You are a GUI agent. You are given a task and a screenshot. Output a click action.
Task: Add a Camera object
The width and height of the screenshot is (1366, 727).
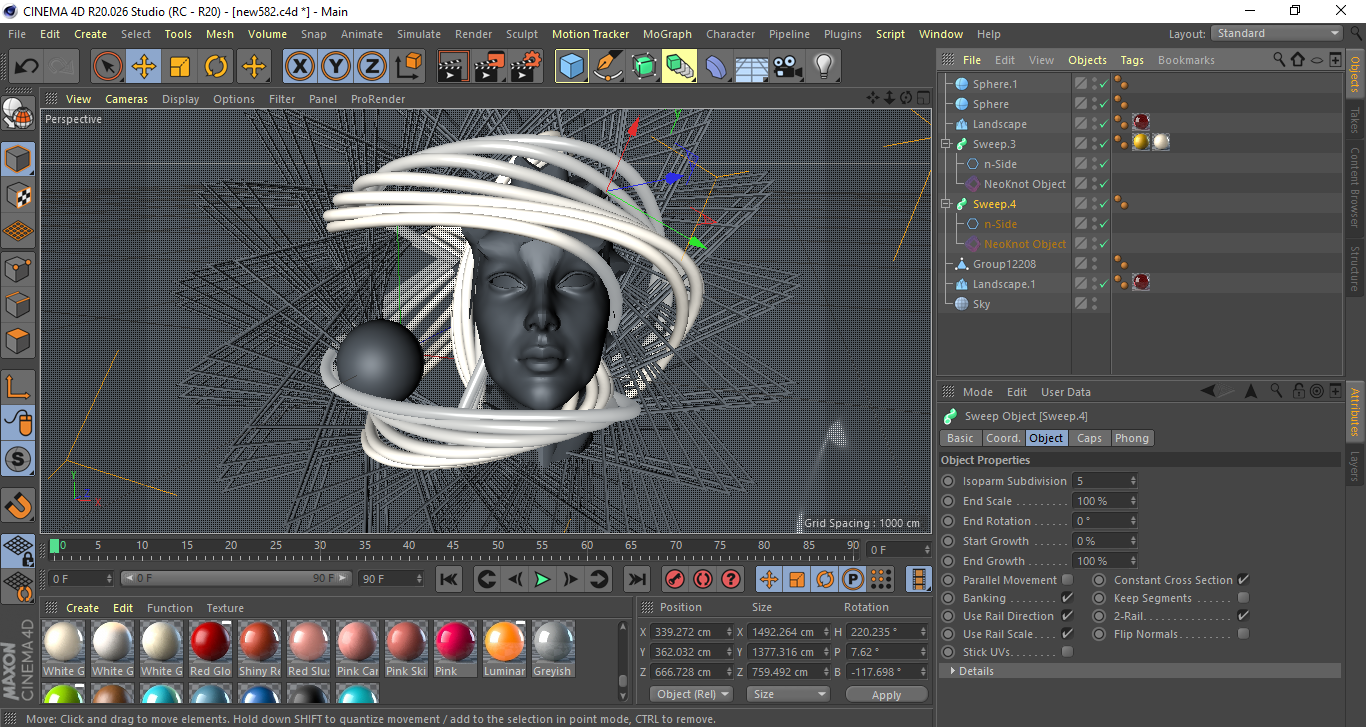(x=788, y=67)
